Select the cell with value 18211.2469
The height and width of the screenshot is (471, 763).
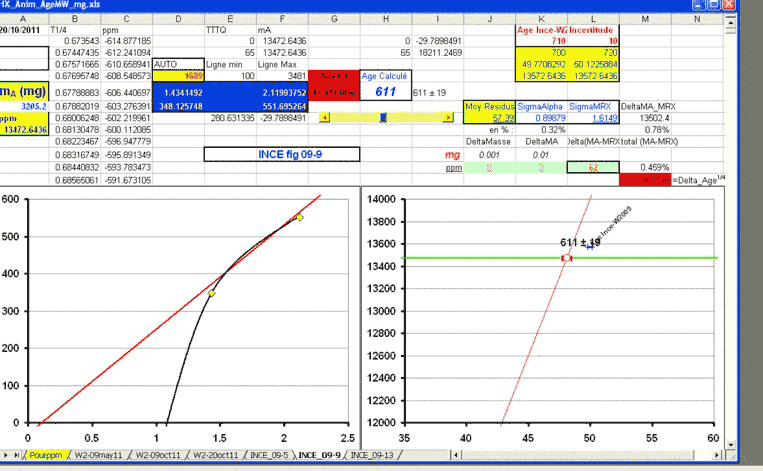click(x=437, y=53)
